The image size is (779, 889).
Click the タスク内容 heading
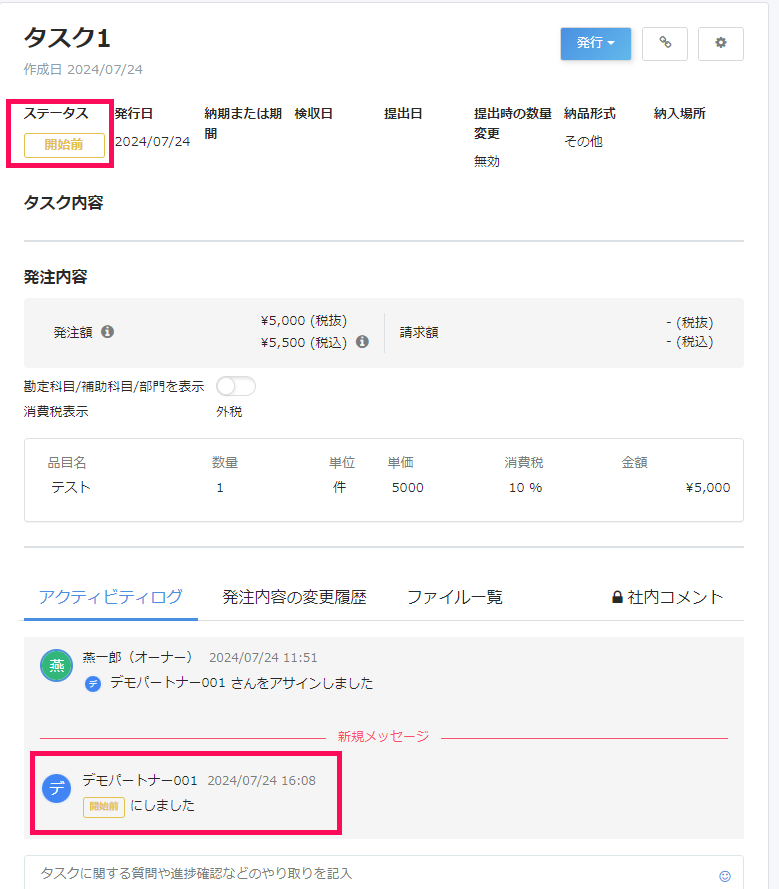click(63, 203)
